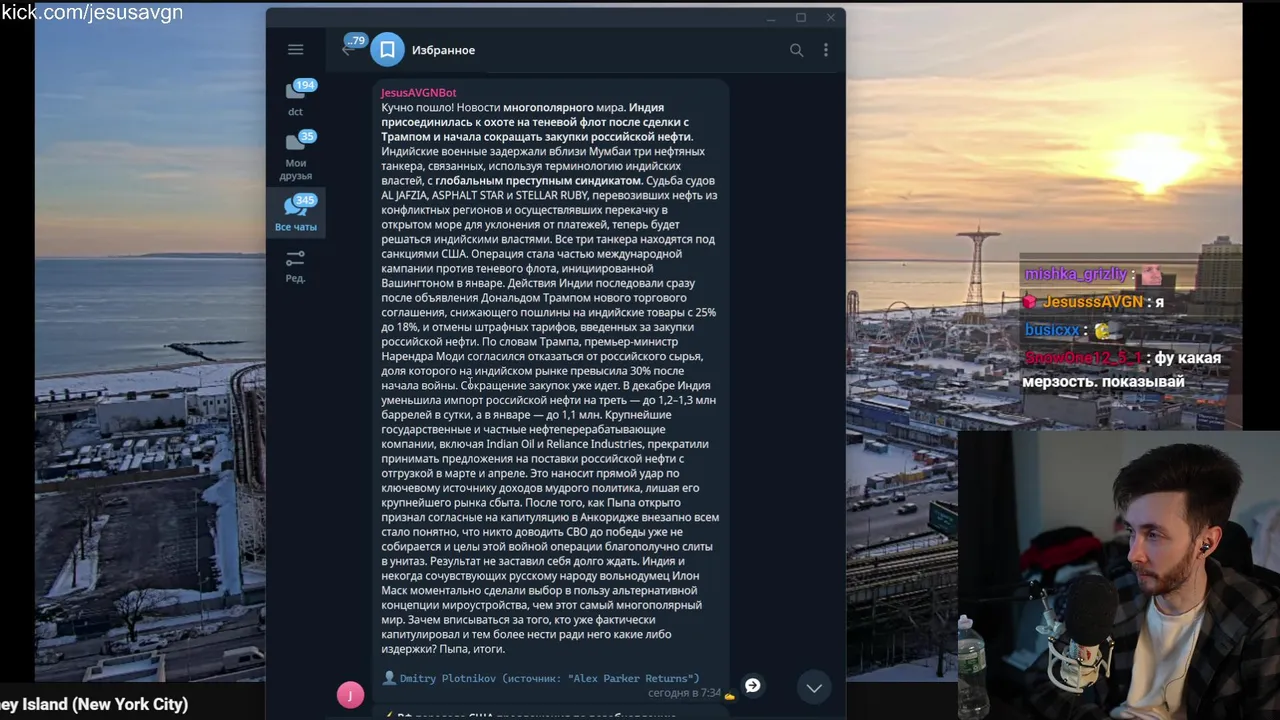Screen dimensions: 1280x720
Task: Open the Saved Messages bookmark avatar
Action: point(387,50)
